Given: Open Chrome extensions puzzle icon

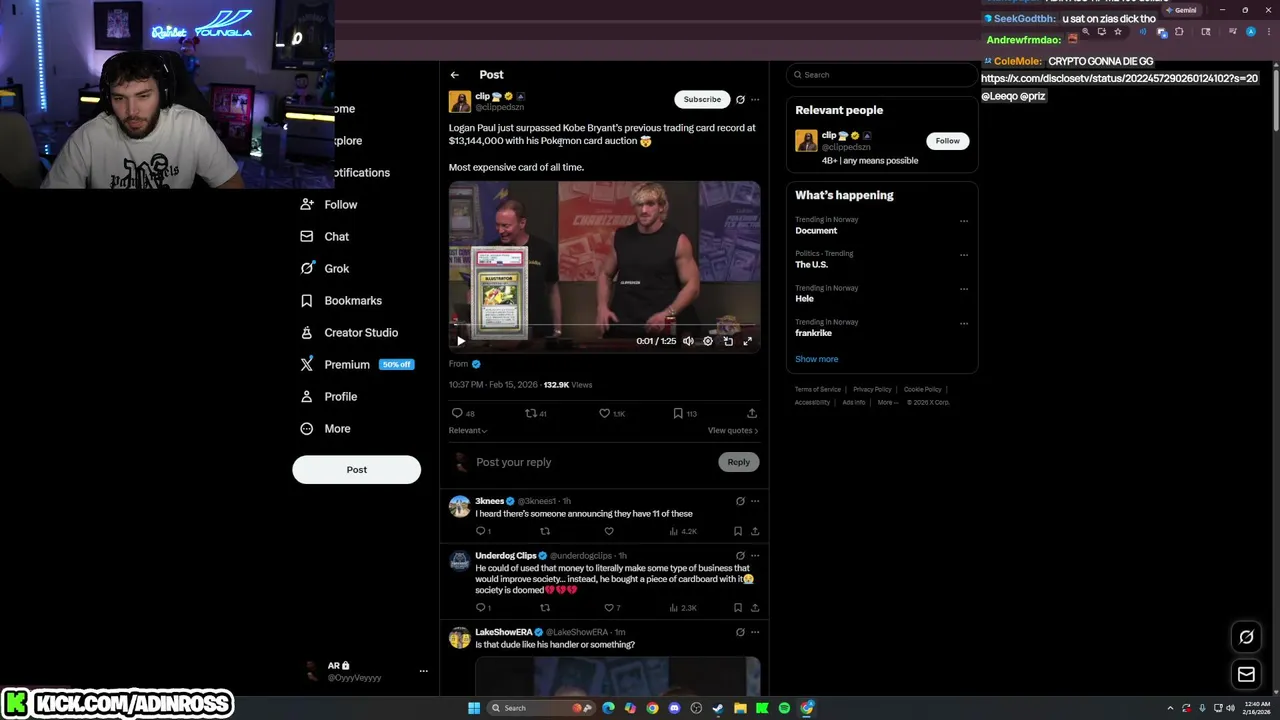Looking at the screenshot, I should click(1179, 32).
